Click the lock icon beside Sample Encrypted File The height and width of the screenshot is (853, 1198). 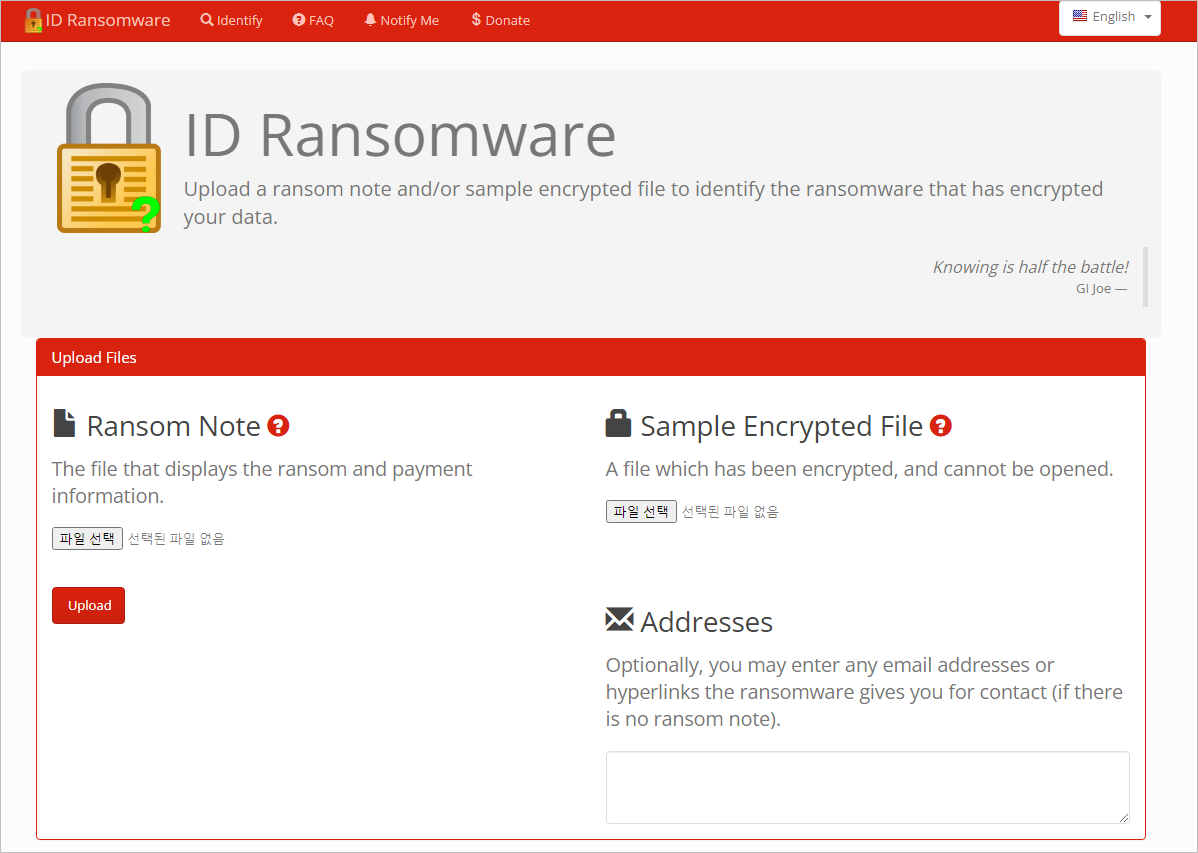coord(618,423)
